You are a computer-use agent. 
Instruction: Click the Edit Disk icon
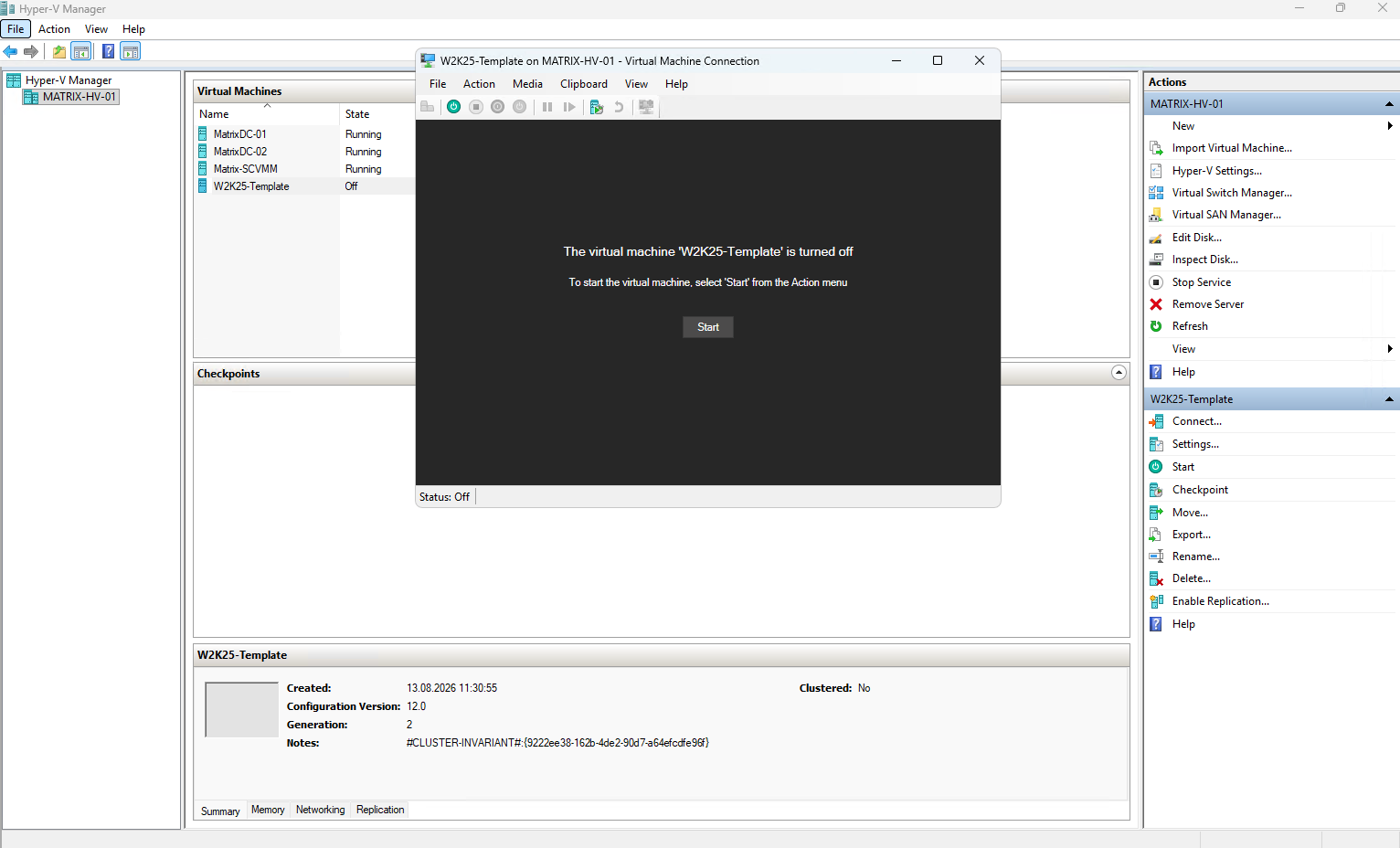[x=1156, y=238]
